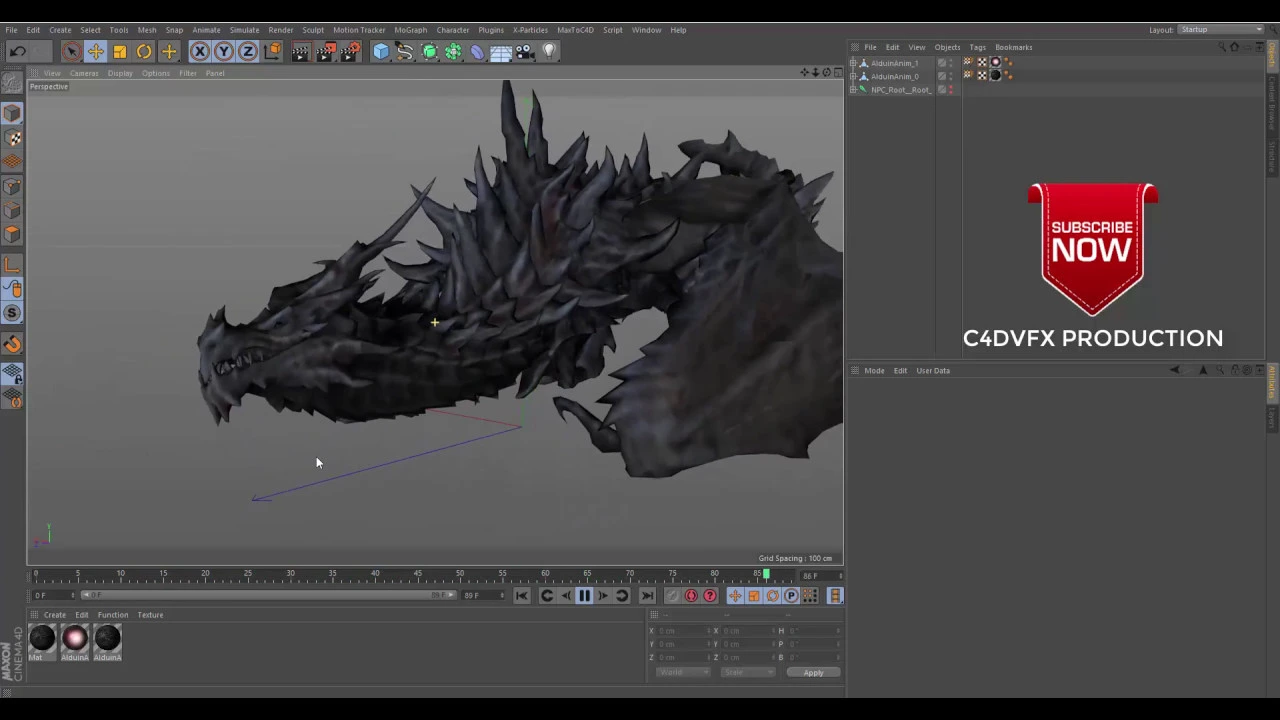Toggle visibility dots for AlduinAnim_1

coord(951,63)
